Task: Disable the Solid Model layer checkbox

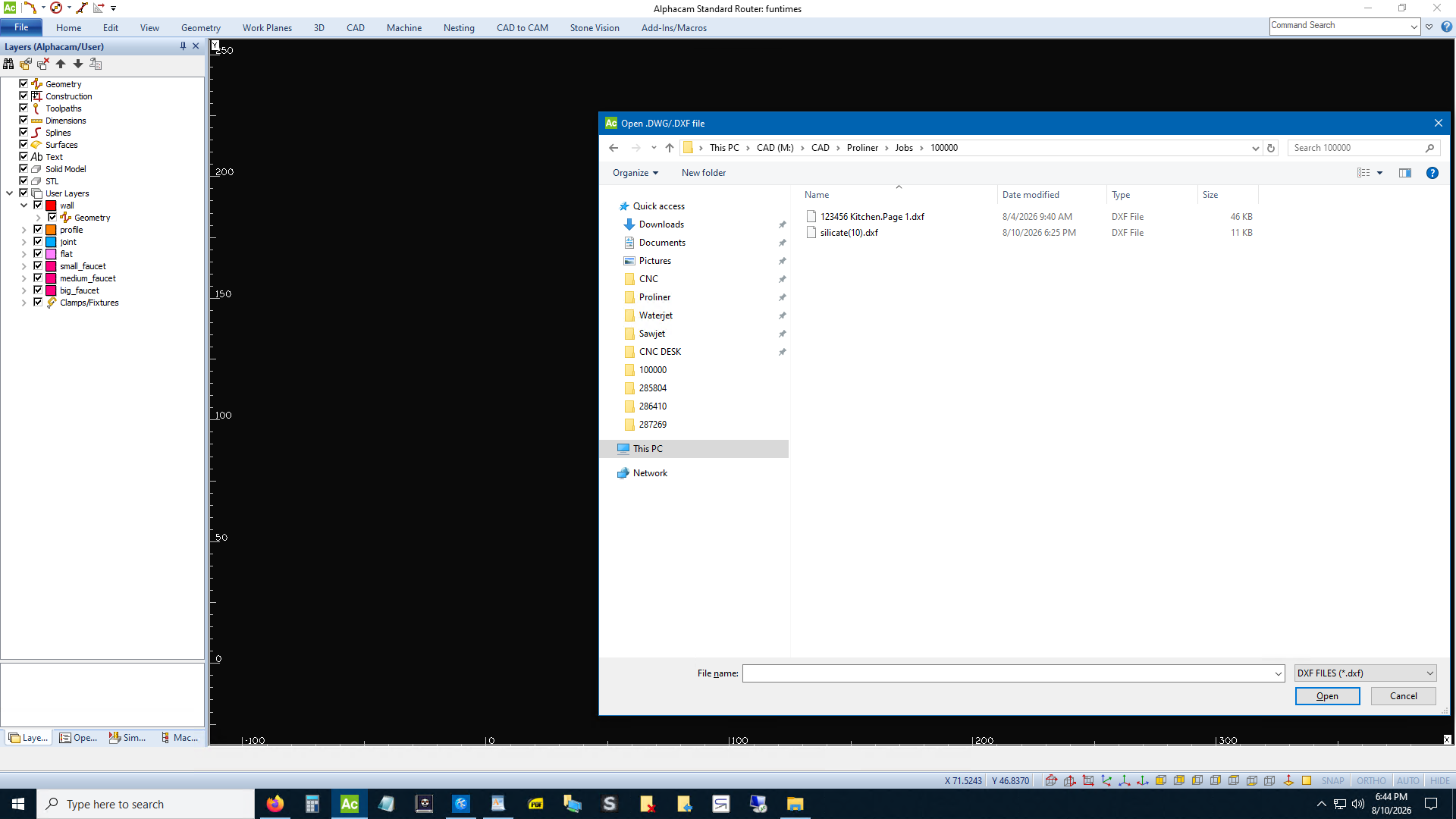Action: click(24, 169)
